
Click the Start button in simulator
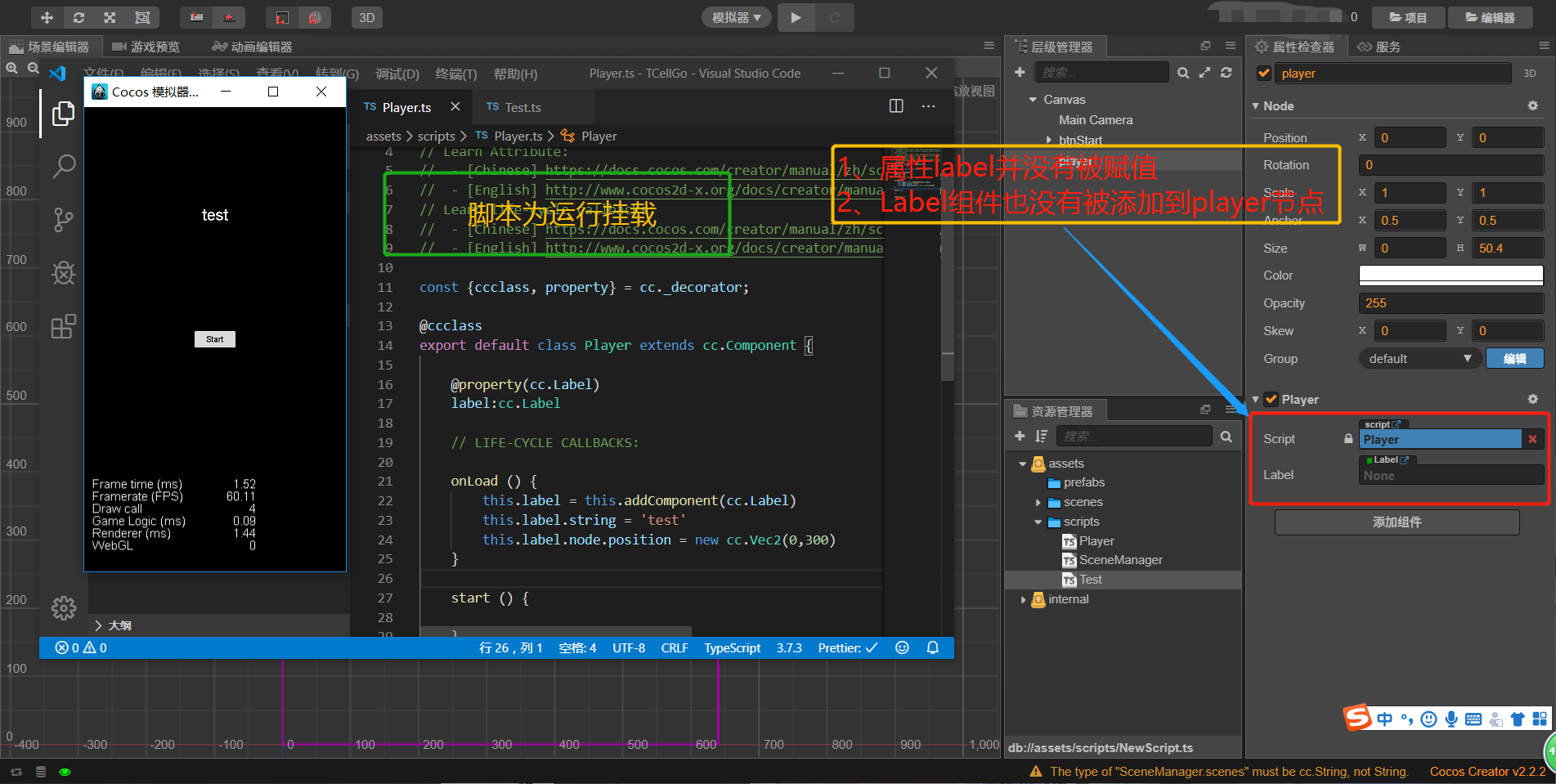click(x=214, y=339)
